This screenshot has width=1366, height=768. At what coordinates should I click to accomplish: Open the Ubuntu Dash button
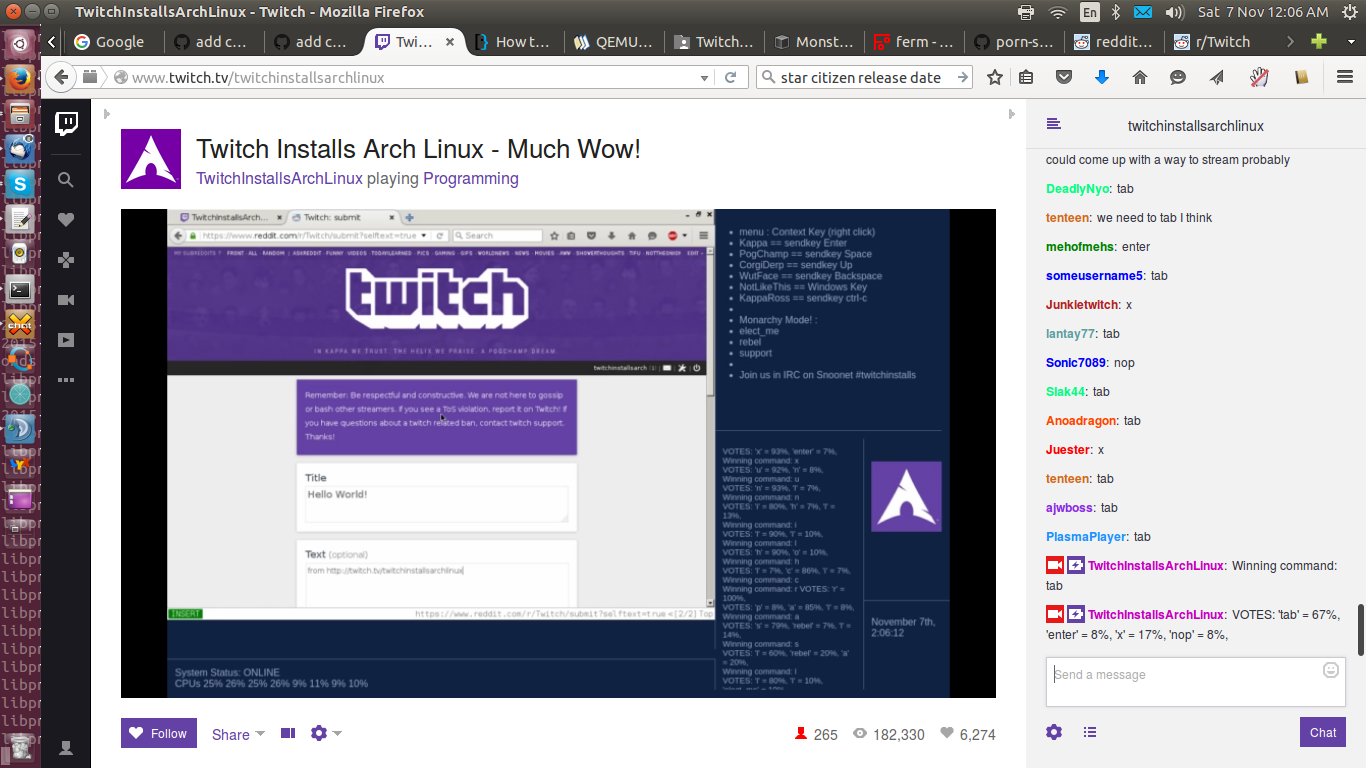[x=20, y=43]
